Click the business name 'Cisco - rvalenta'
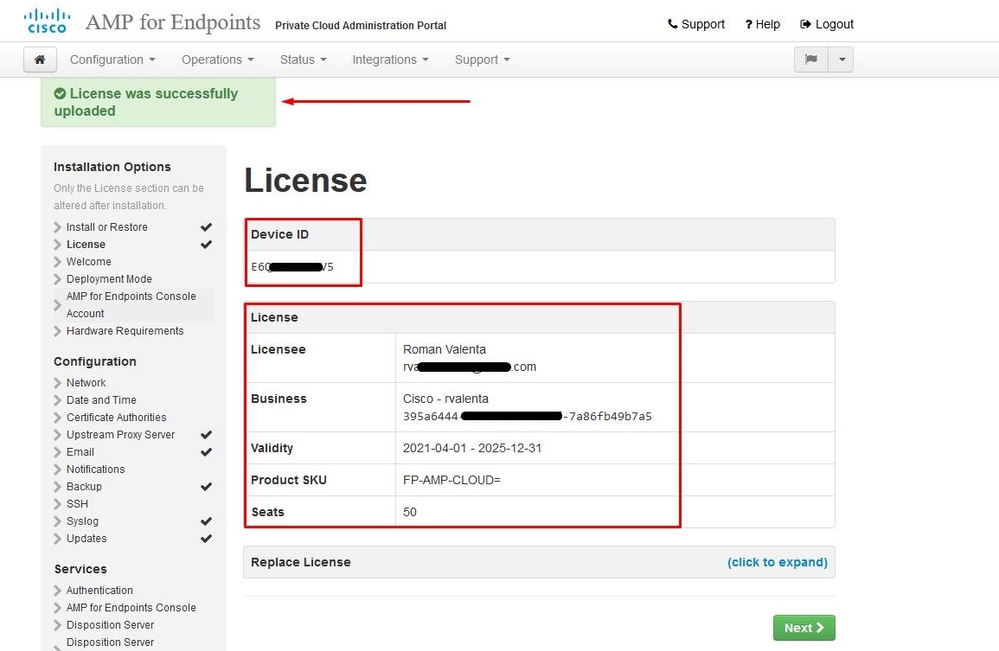This screenshot has height=651, width=999. coord(445,399)
